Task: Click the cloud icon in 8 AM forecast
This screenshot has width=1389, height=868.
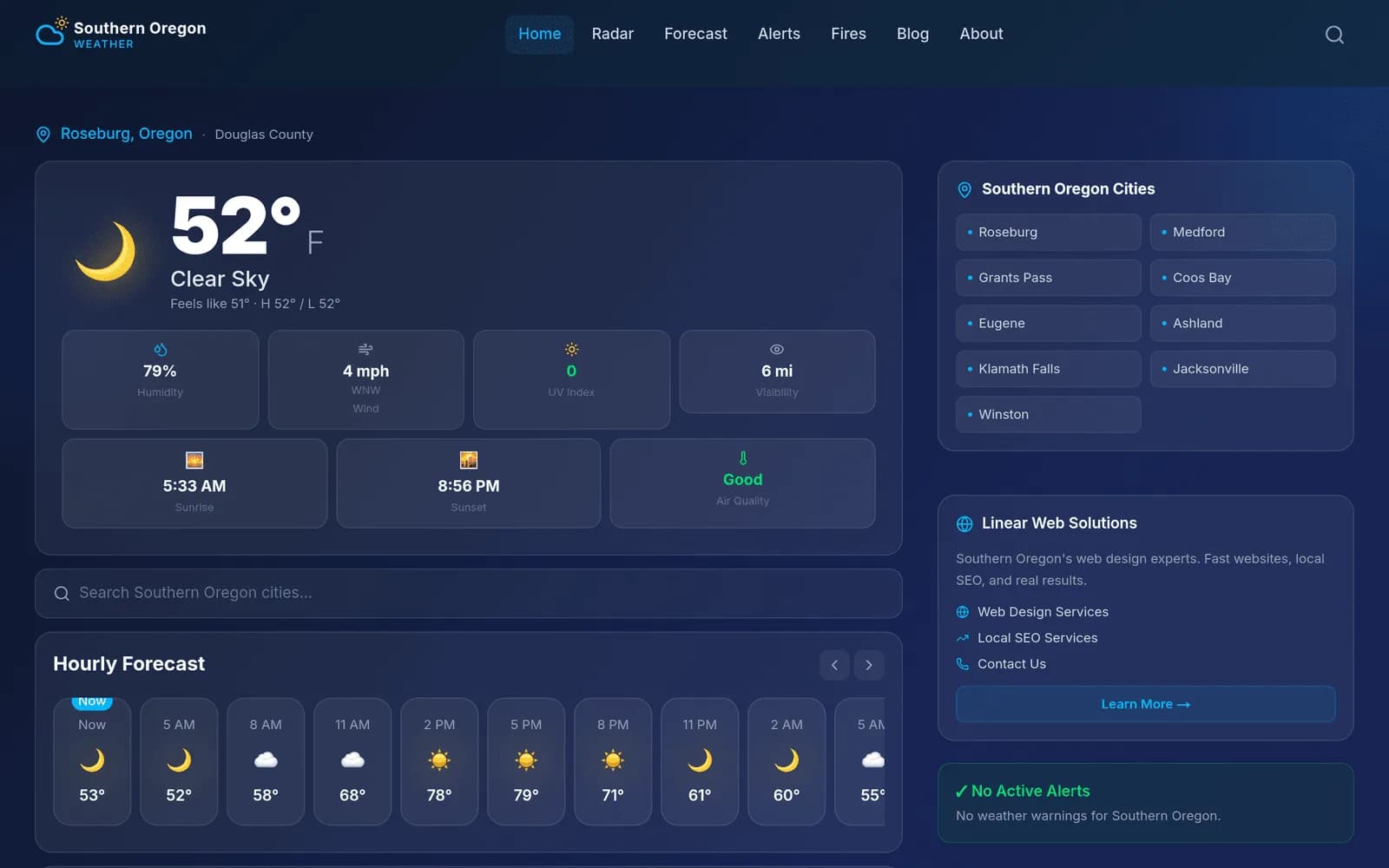Action: [266, 760]
